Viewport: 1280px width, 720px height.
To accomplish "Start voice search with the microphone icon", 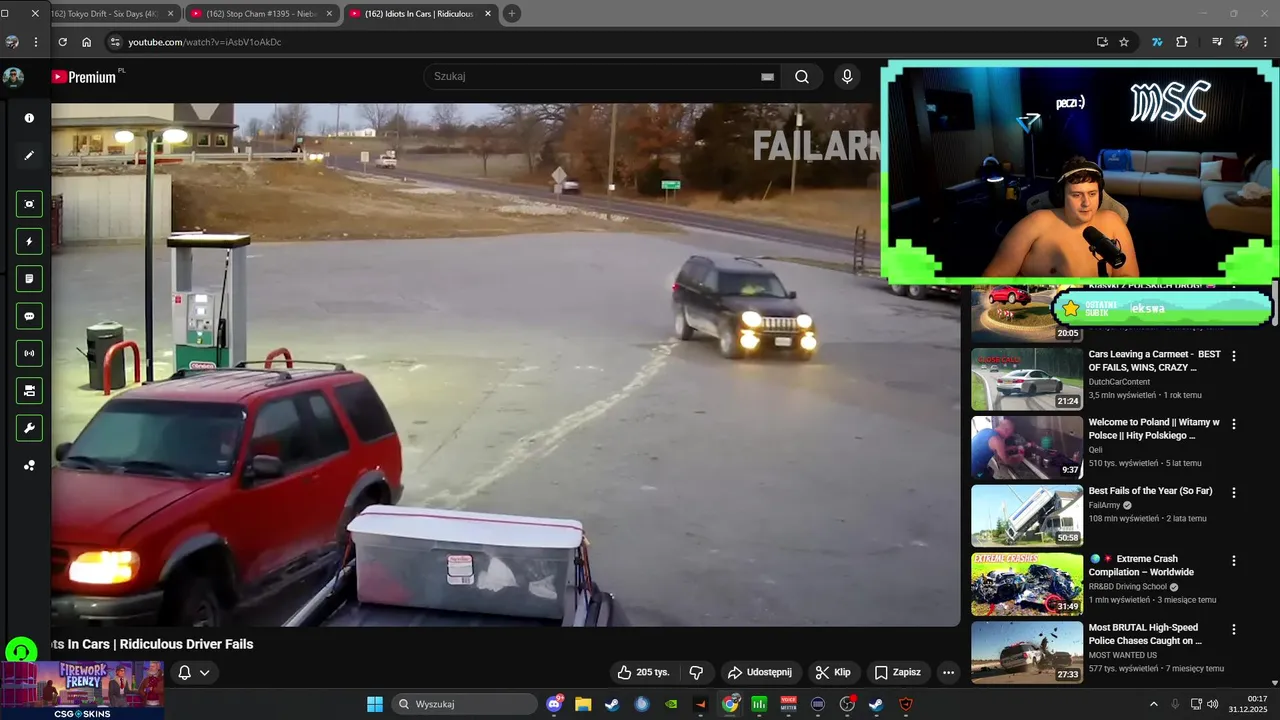I will click(847, 77).
